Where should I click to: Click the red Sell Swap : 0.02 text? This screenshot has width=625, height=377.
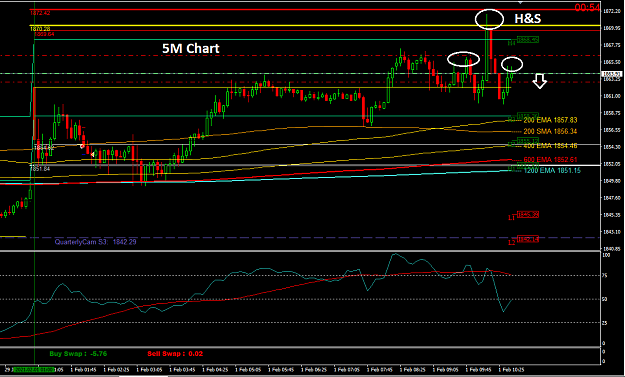(x=175, y=353)
